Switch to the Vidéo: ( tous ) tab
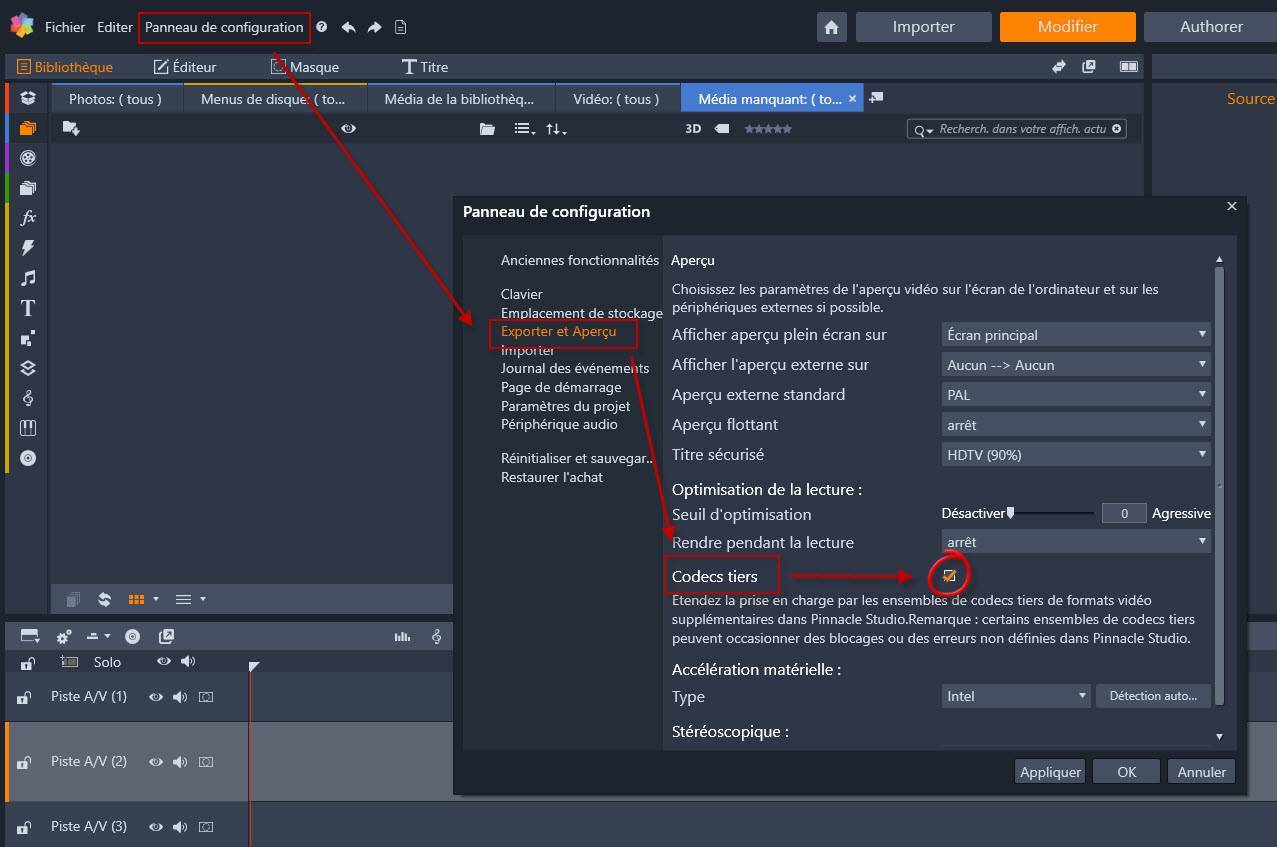This screenshot has width=1277, height=847. pos(615,99)
